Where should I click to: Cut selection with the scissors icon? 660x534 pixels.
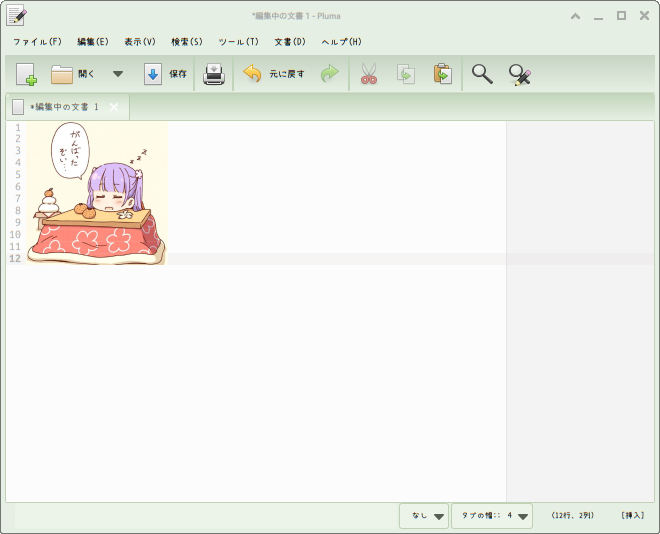coord(369,74)
